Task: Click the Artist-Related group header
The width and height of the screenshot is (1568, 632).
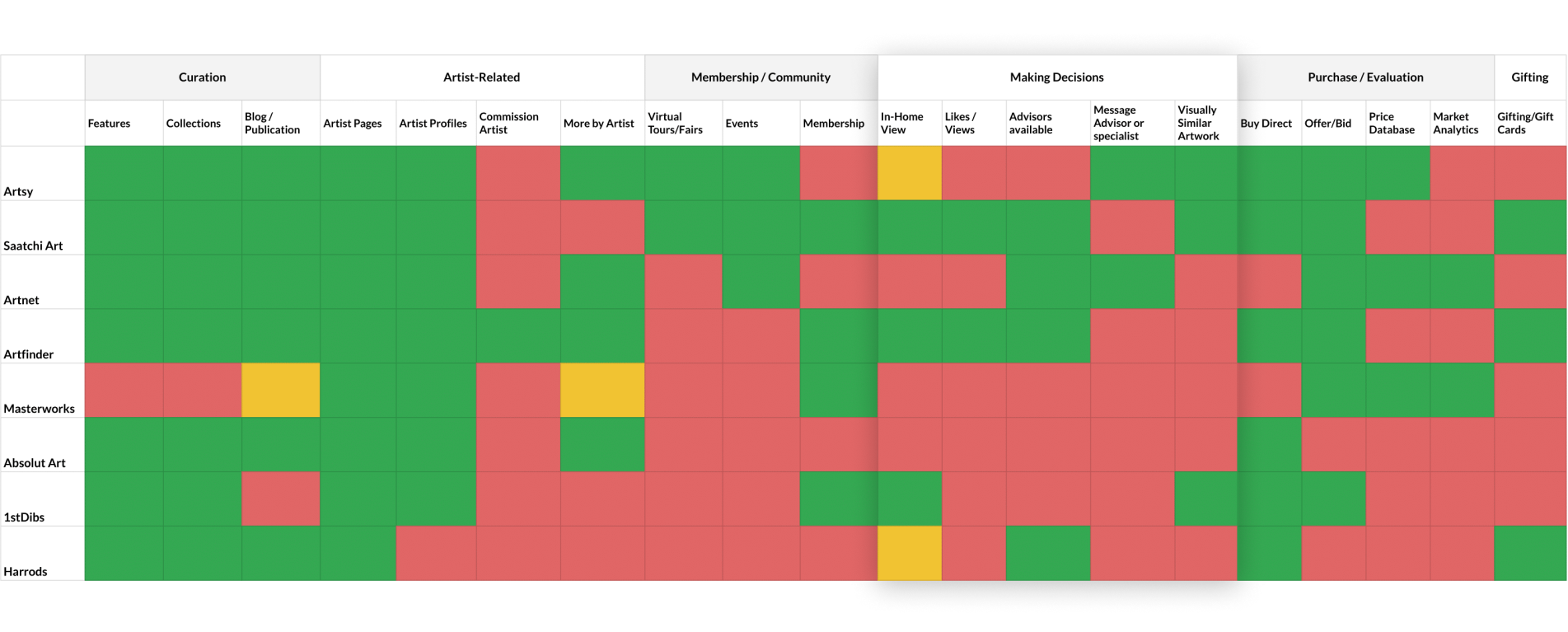Action: 482,77
